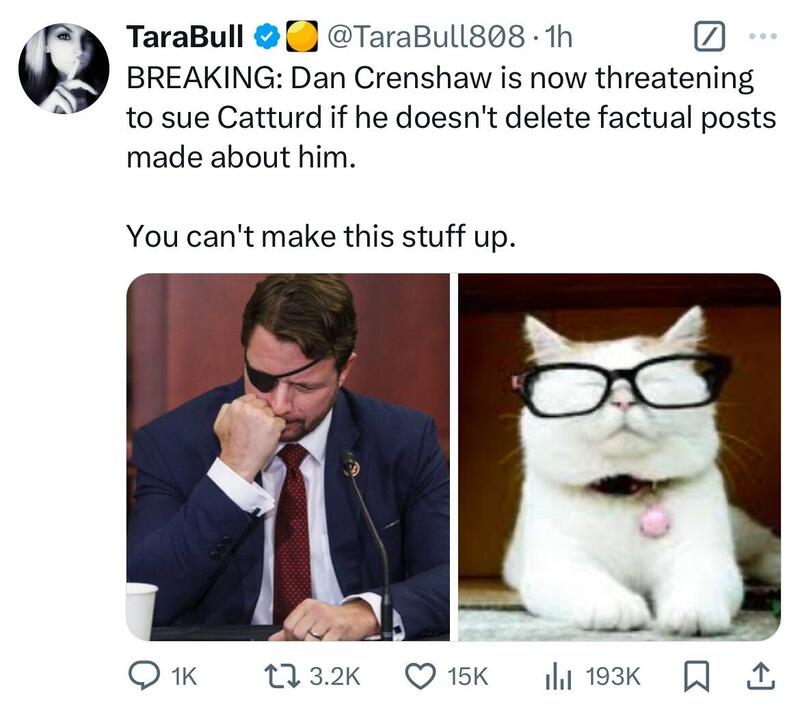Open TaraBull's profile avatar picture
The image size is (800, 719).
pos(64,68)
